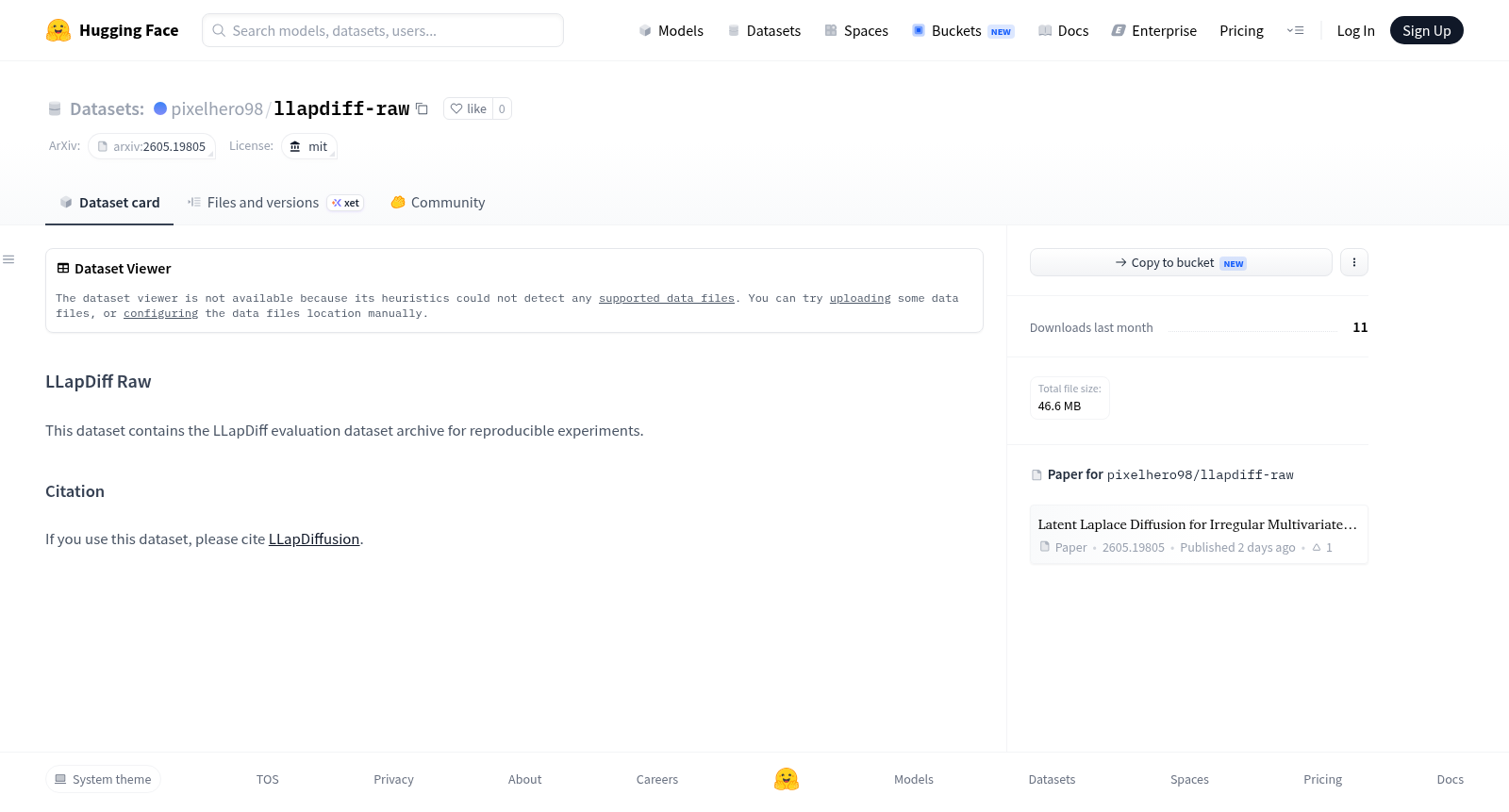The image size is (1509, 812).
Task: Expand the navigation more-items menu
Action: click(1295, 30)
